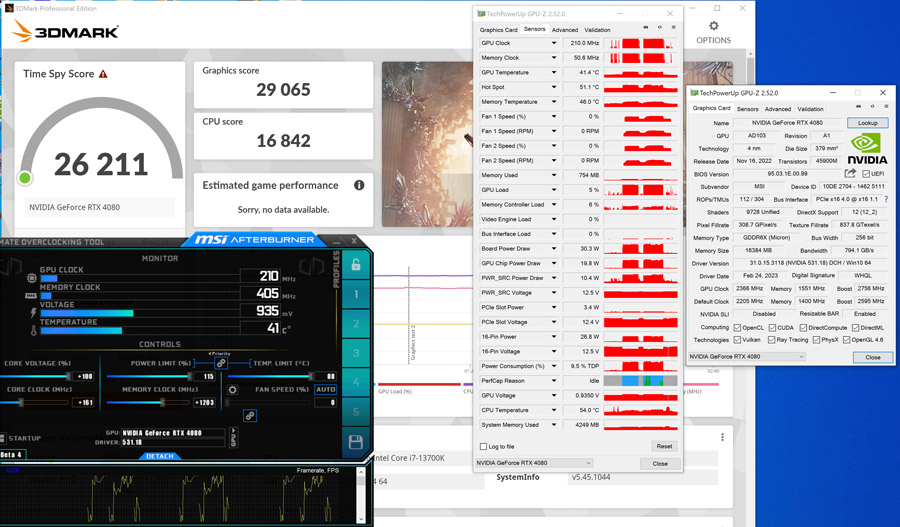900x527 pixels.
Task: Open GPU selector dropdown in Graphics Card window
Action: pyautogui.click(x=747, y=356)
